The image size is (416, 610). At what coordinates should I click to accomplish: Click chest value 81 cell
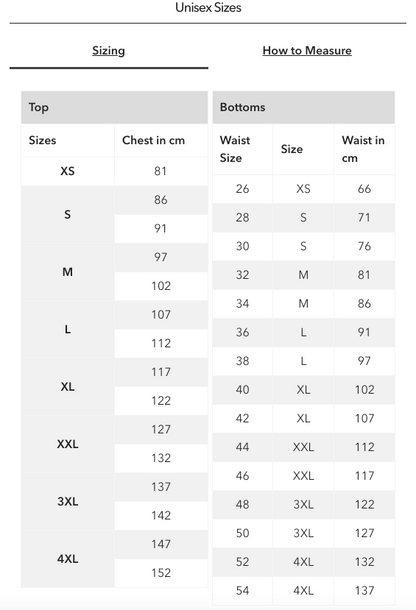point(161,171)
